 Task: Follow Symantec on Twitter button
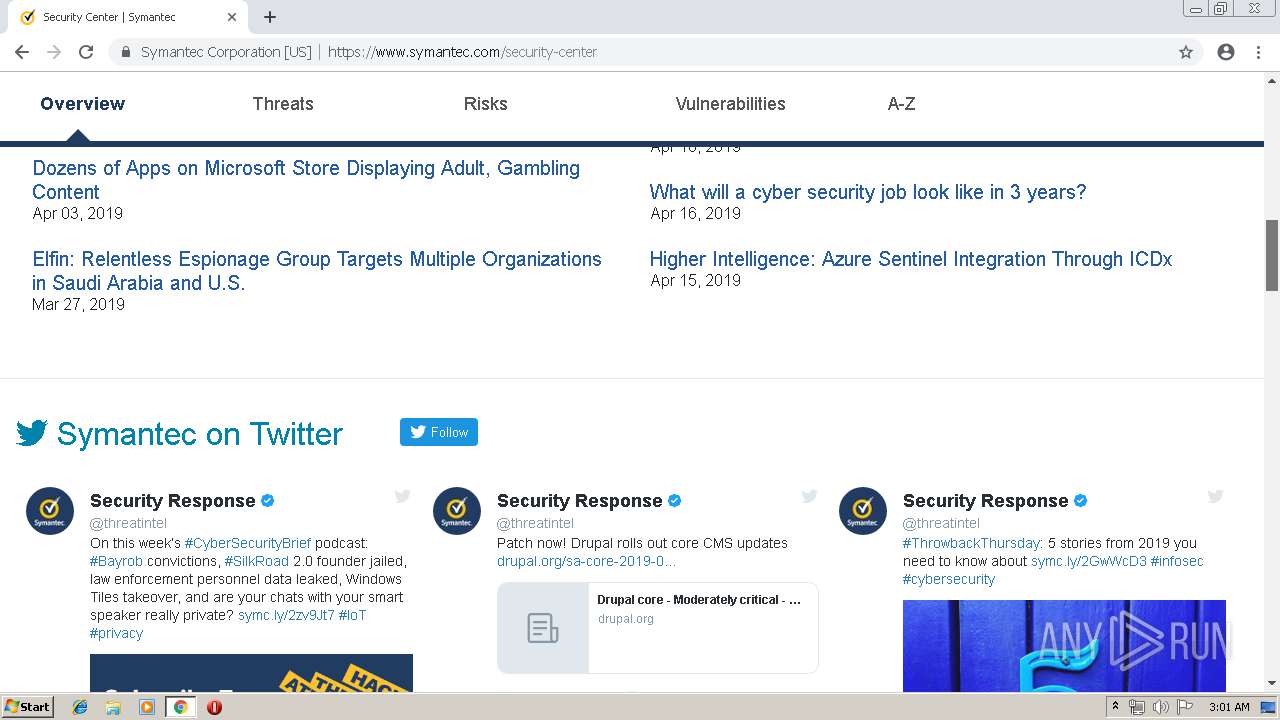439,432
